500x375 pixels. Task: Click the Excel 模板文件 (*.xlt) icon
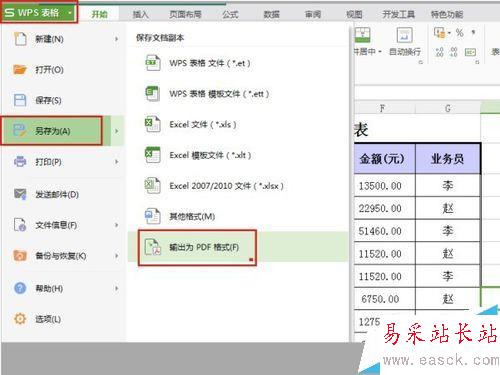pos(153,155)
